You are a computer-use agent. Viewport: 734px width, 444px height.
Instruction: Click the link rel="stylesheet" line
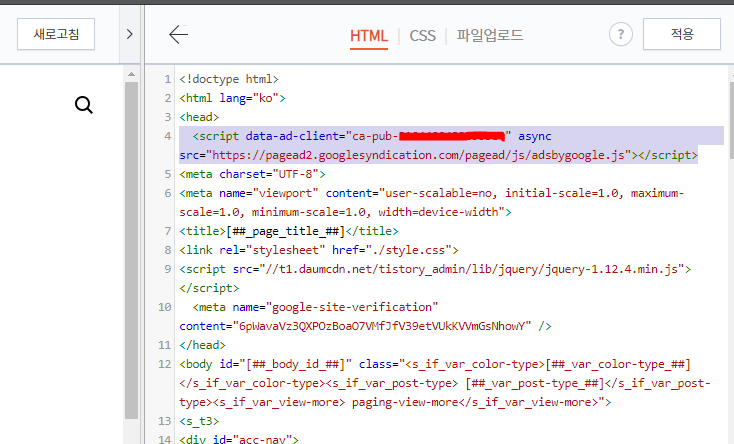tap(319, 250)
